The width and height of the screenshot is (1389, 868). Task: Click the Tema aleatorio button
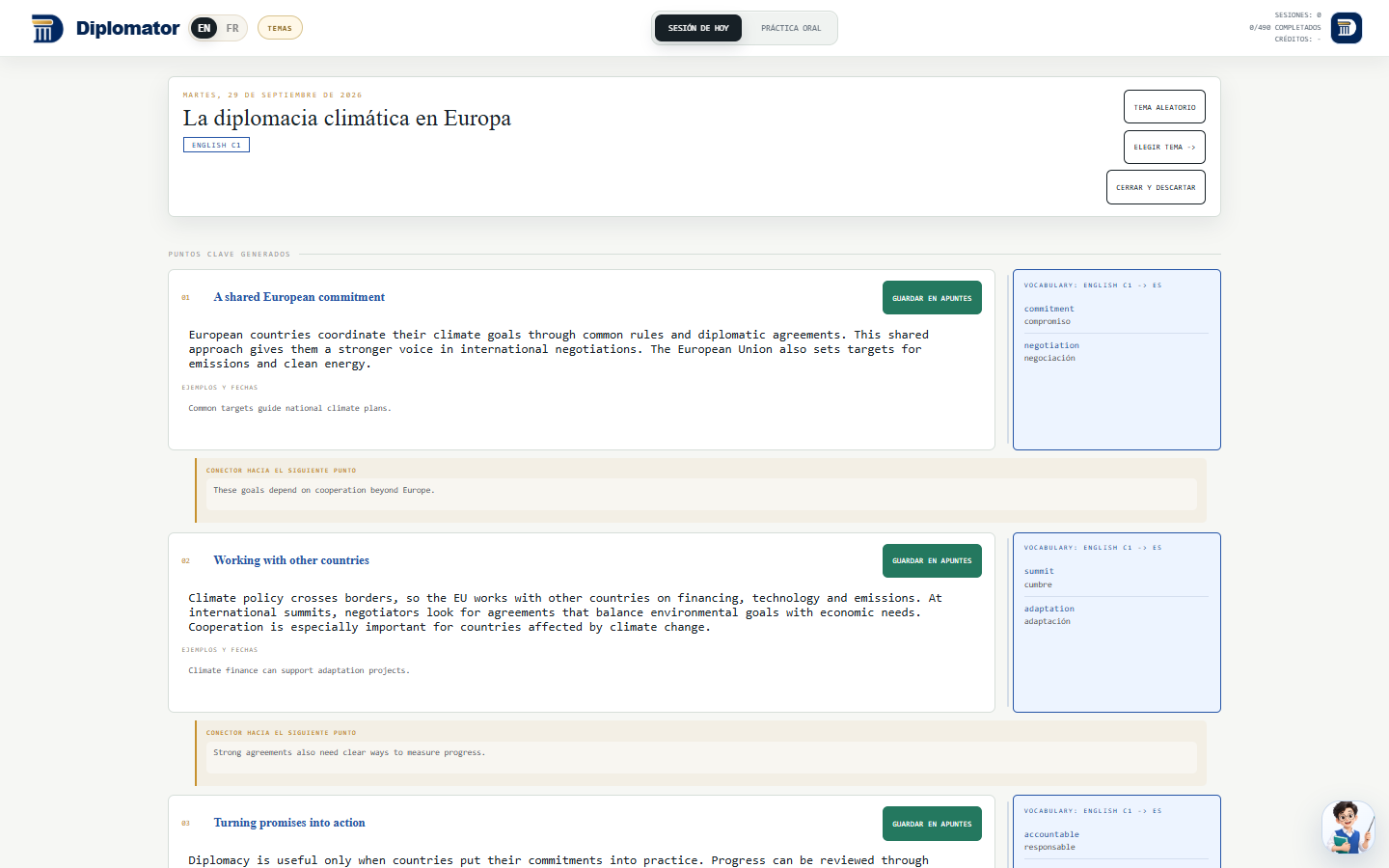click(x=1164, y=107)
